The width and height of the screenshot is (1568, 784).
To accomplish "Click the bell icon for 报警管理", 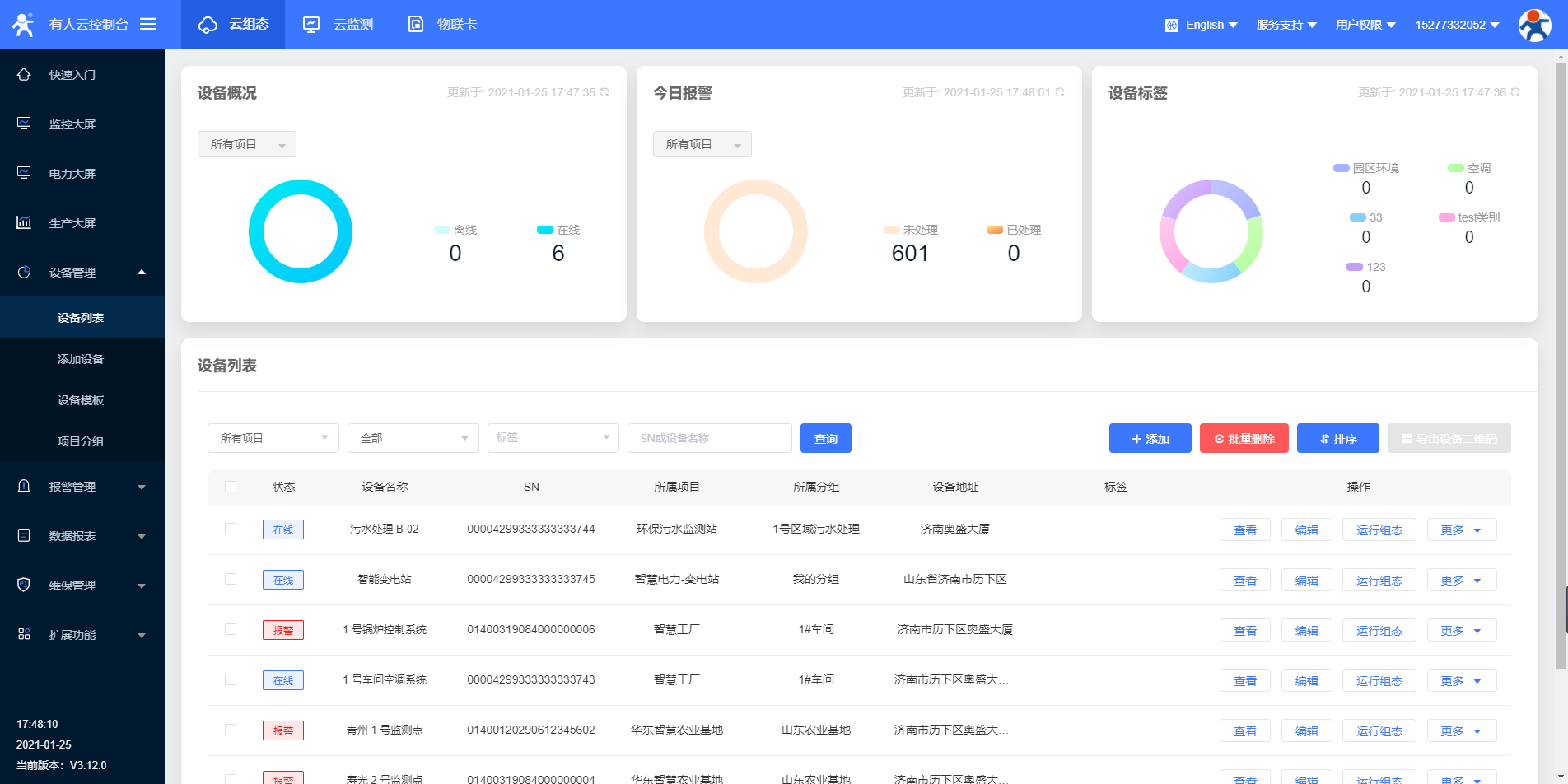I will click(24, 486).
